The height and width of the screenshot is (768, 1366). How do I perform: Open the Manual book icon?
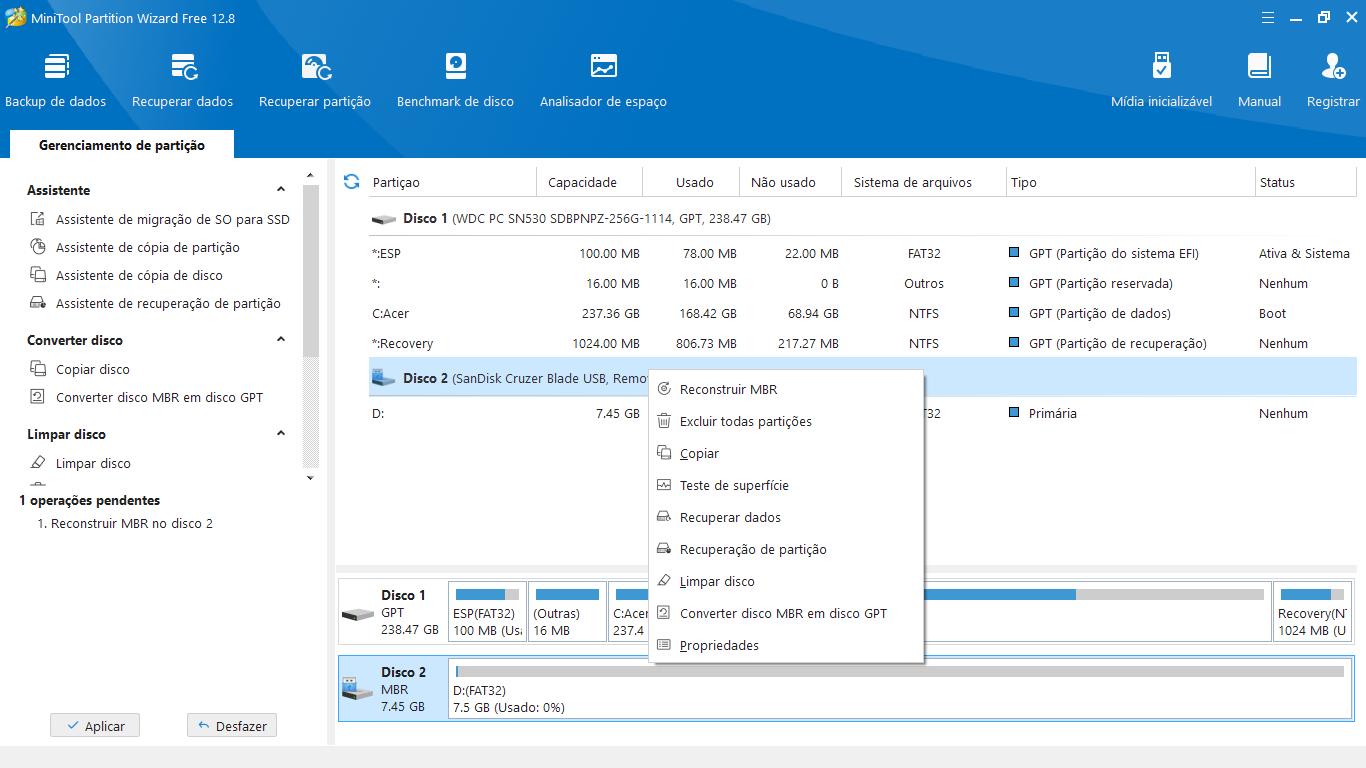point(1259,68)
